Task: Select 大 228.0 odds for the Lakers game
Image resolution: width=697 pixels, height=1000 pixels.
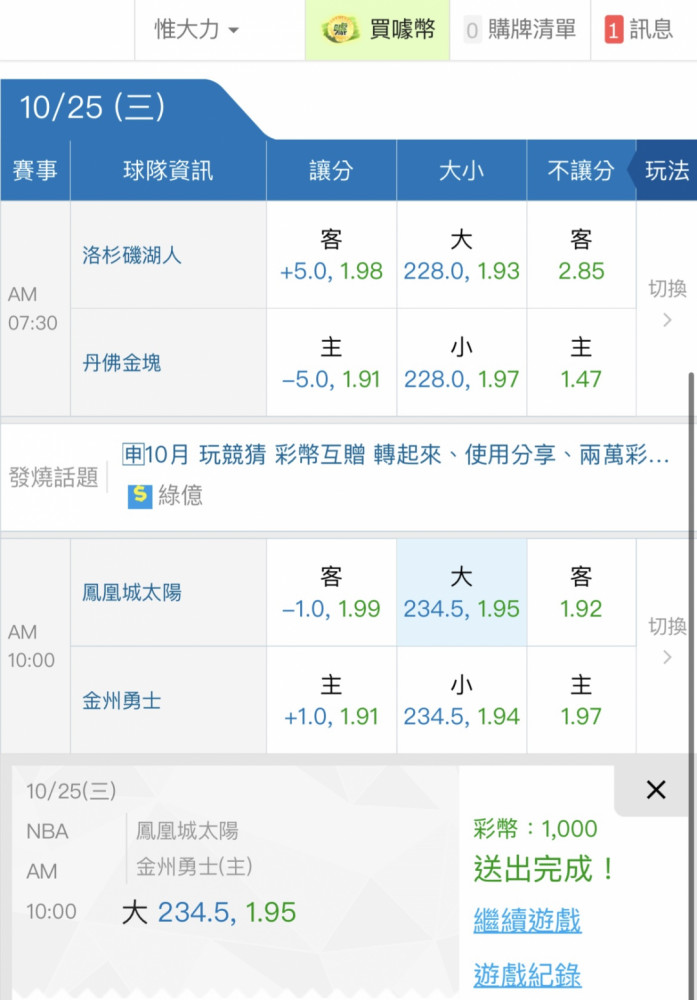Action: pos(461,255)
